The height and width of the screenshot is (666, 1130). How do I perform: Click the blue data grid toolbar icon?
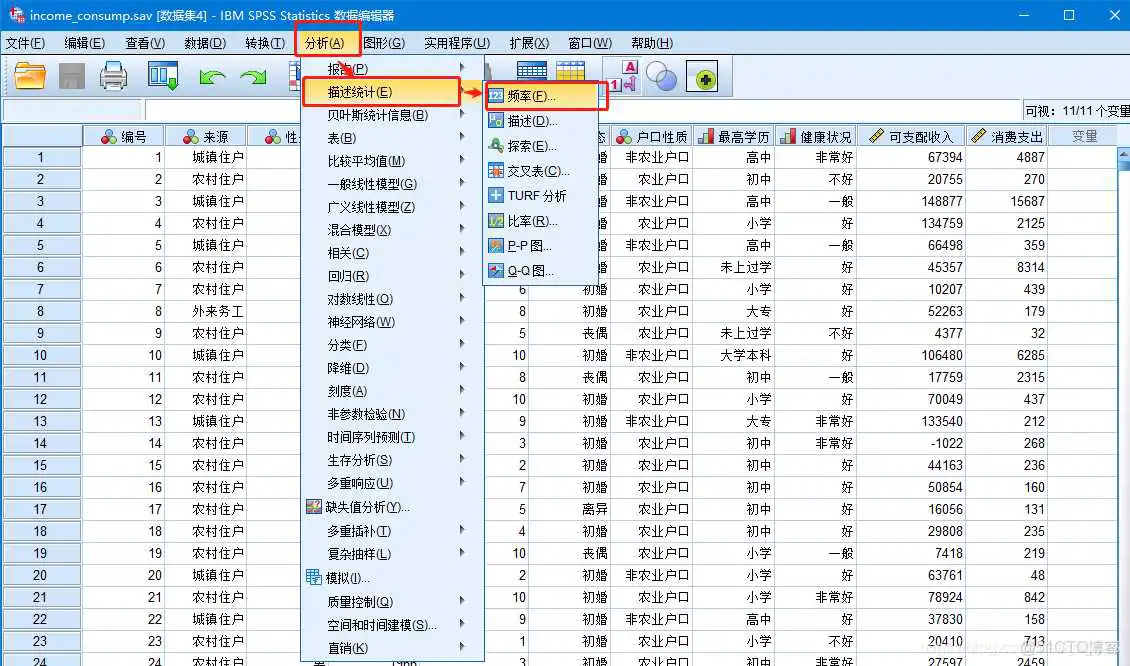point(532,70)
